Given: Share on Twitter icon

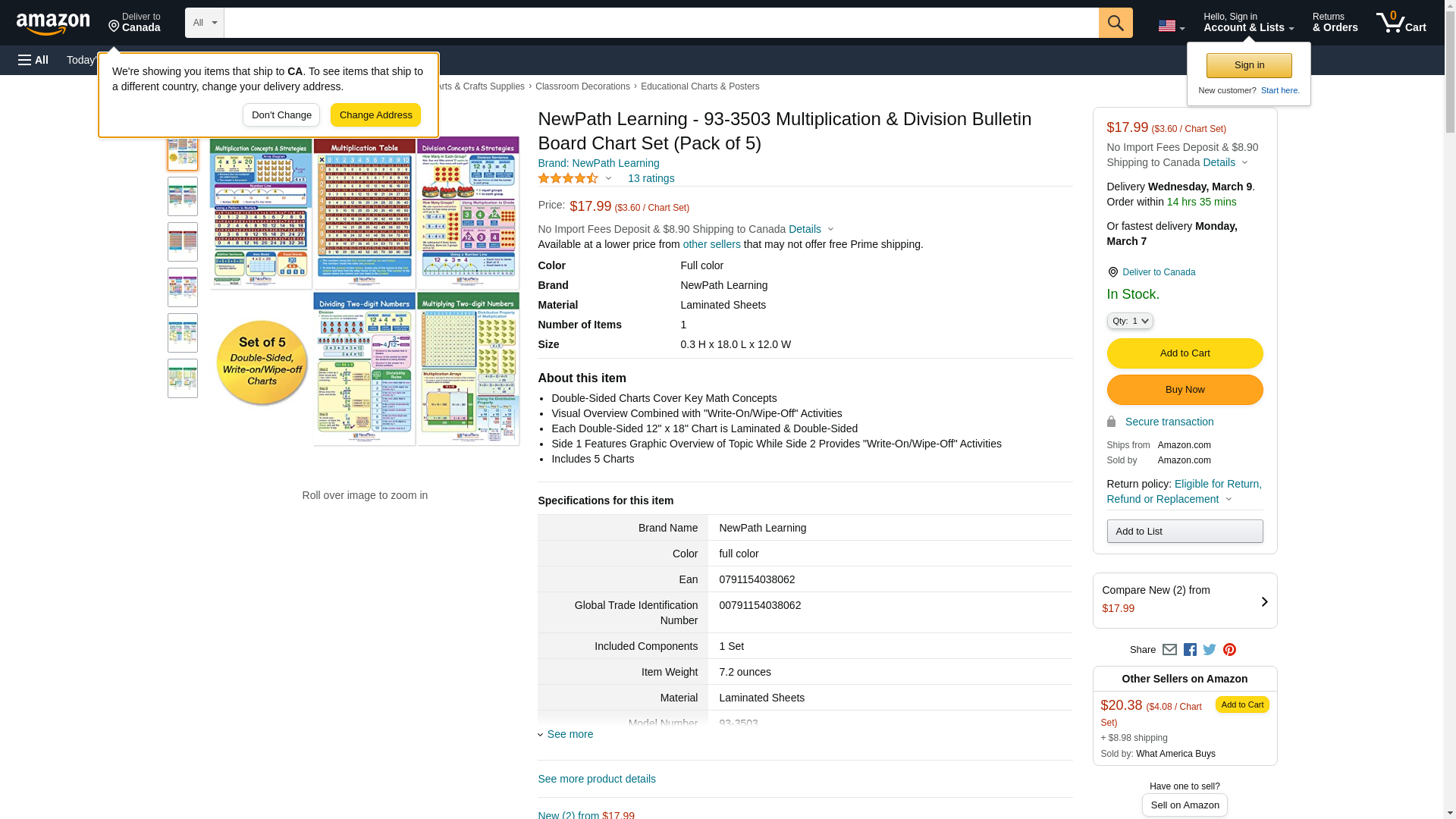Looking at the screenshot, I should [1210, 650].
